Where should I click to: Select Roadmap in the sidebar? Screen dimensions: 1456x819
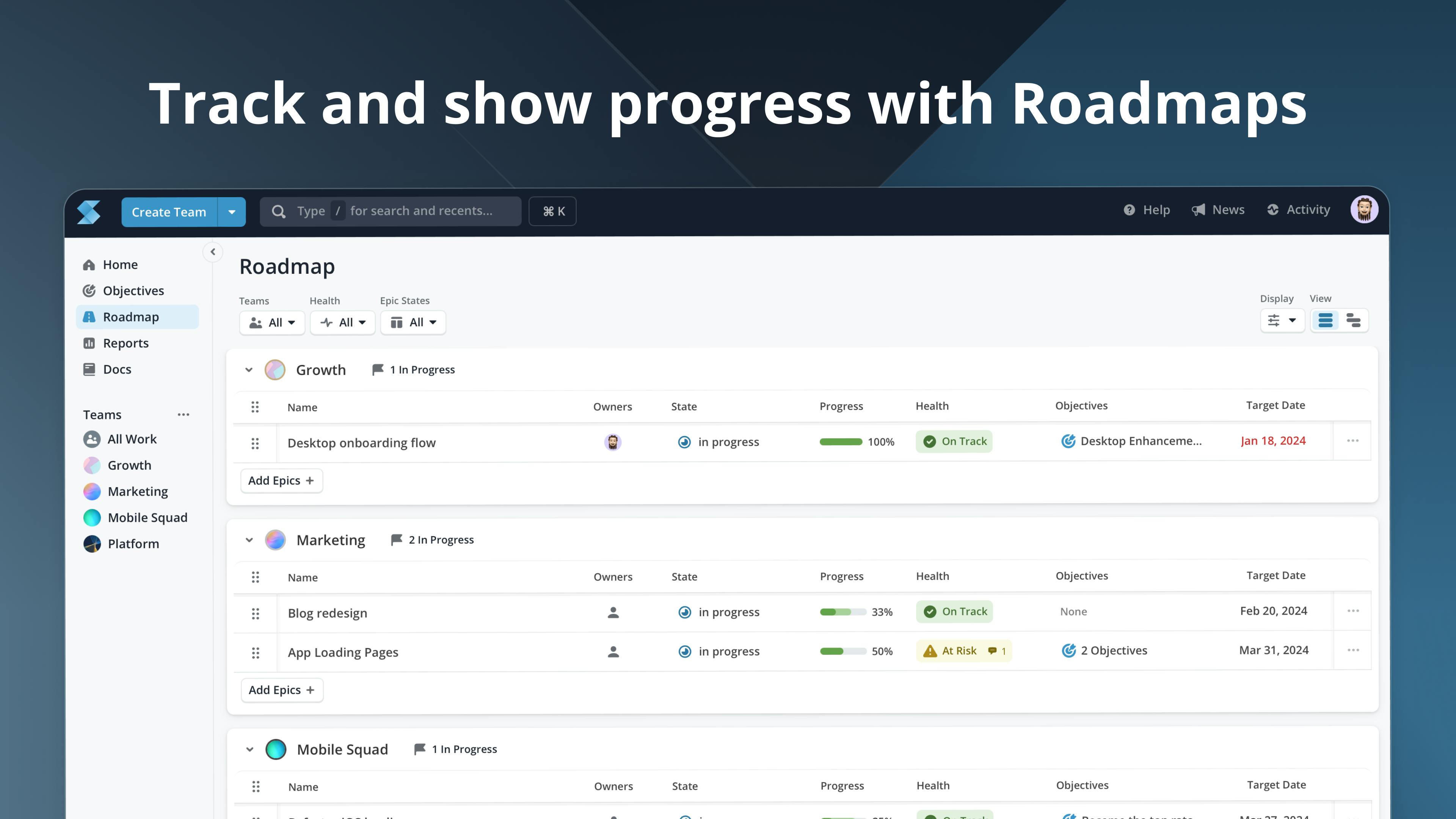[x=137, y=317]
